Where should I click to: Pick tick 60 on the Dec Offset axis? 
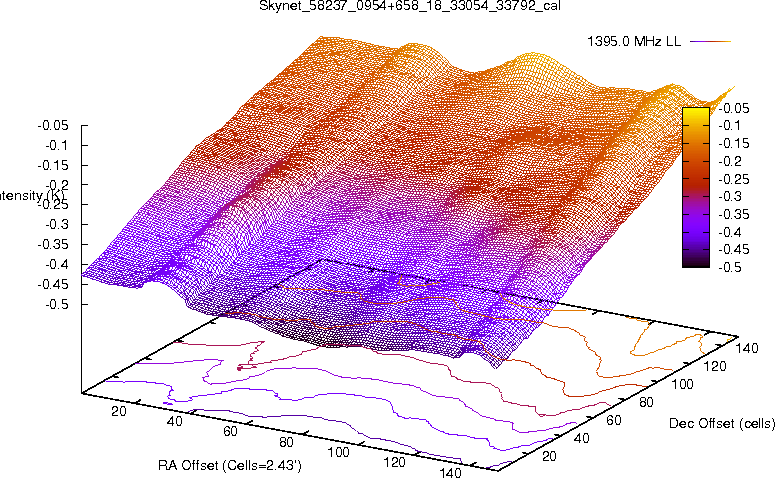(613, 420)
